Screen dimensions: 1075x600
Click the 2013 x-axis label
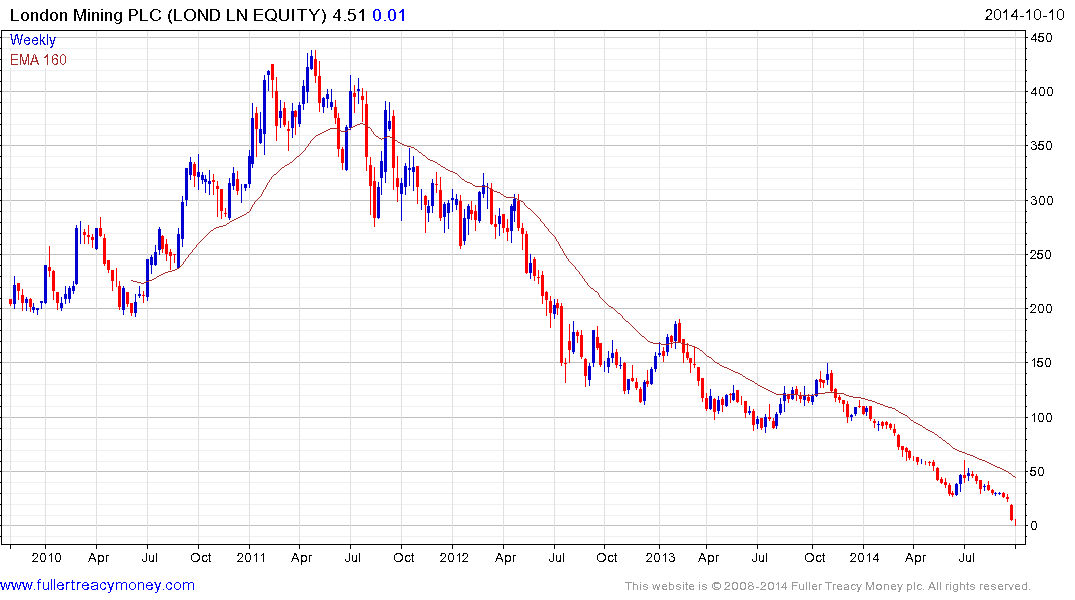coord(660,557)
